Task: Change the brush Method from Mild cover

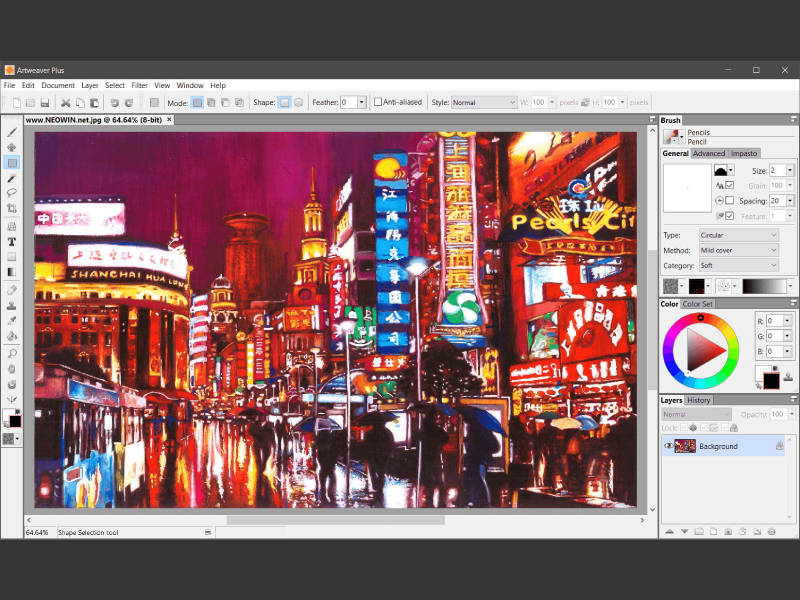Action: (x=740, y=249)
